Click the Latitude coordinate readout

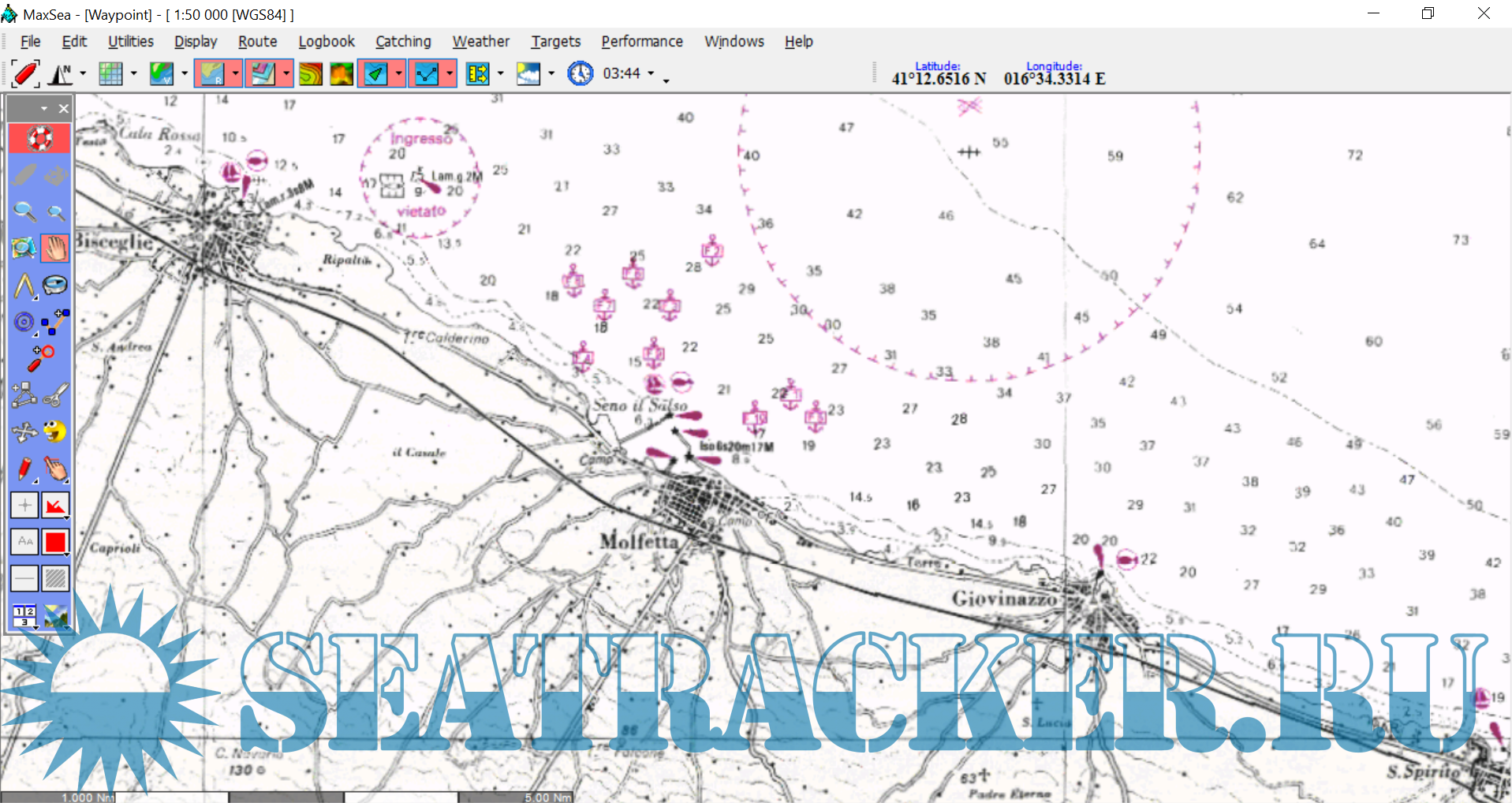[938, 78]
